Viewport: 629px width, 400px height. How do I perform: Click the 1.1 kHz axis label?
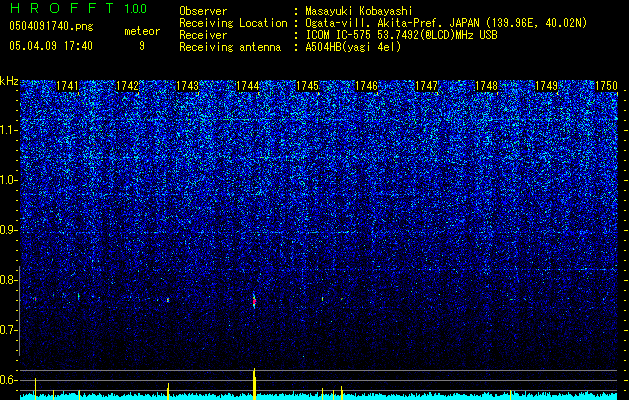tap(9, 131)
